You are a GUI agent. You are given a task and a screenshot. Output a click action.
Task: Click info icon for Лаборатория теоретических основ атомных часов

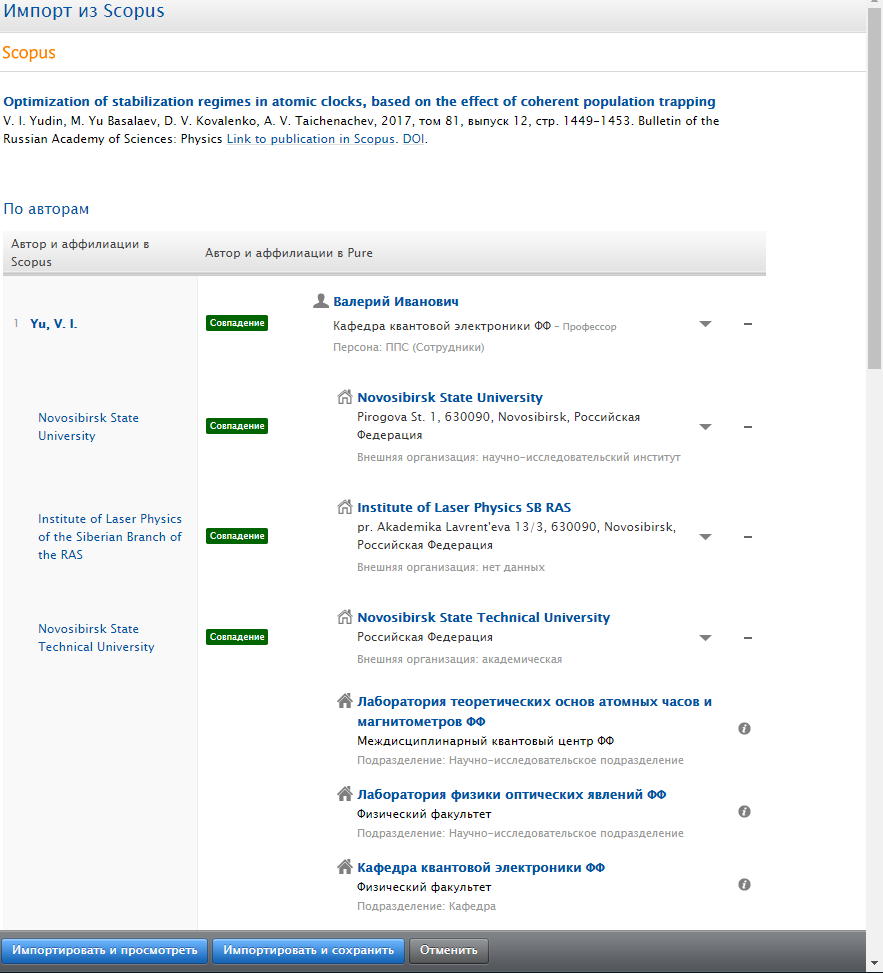tap(744, 729)
